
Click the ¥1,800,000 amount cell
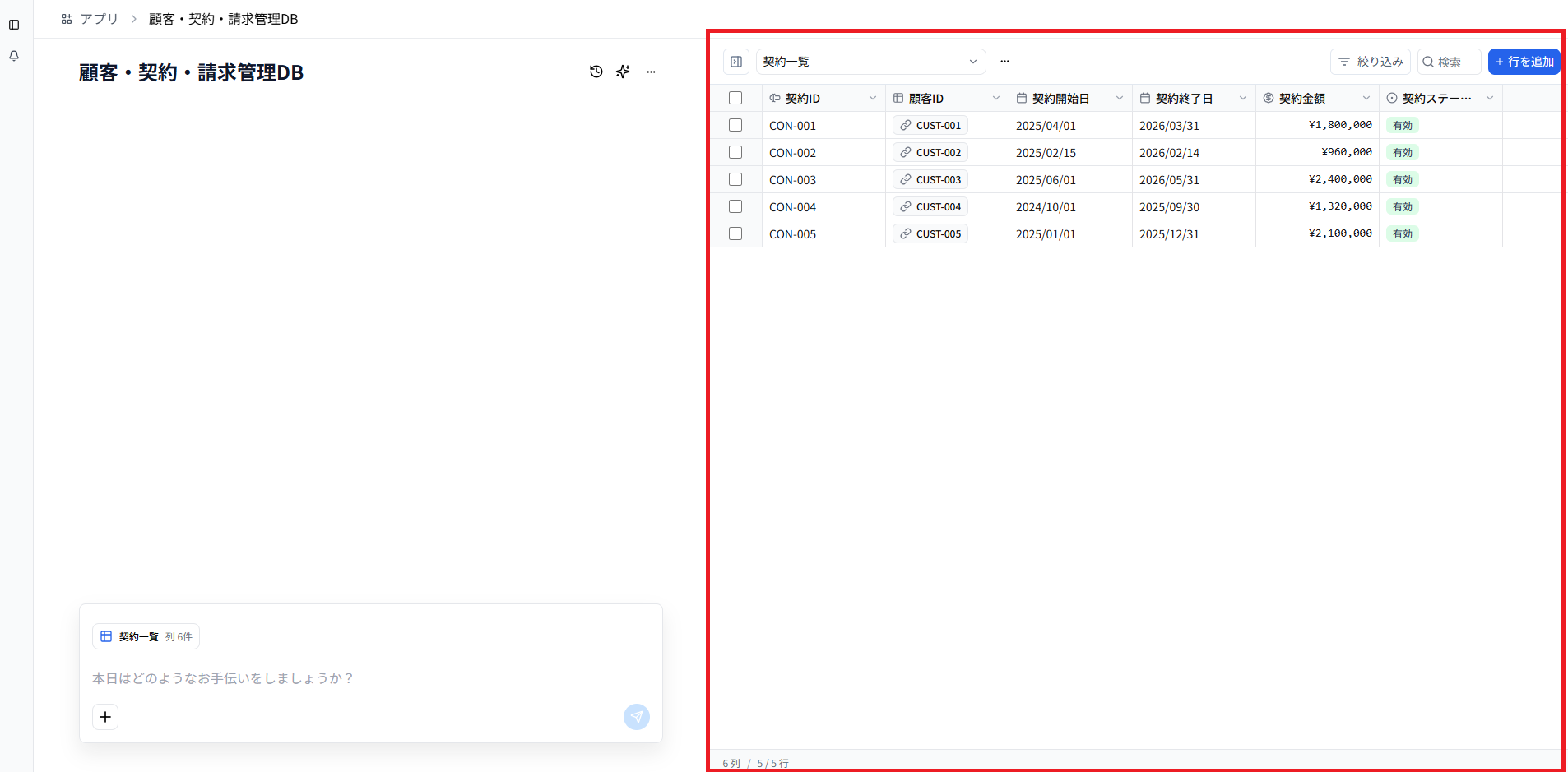point(1317,126)
